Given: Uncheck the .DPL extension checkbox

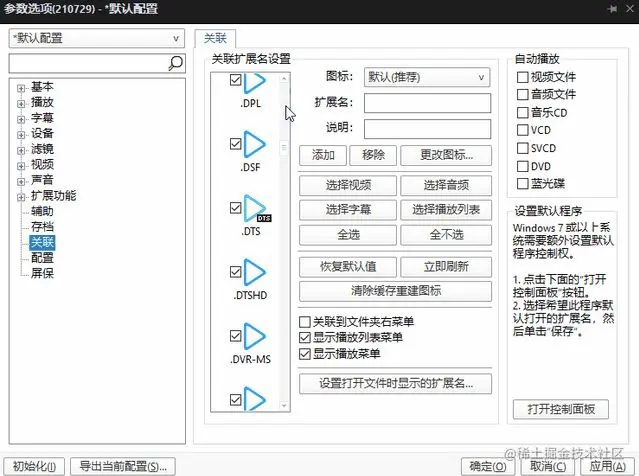Looking at the screenshot, I should 236,80.
